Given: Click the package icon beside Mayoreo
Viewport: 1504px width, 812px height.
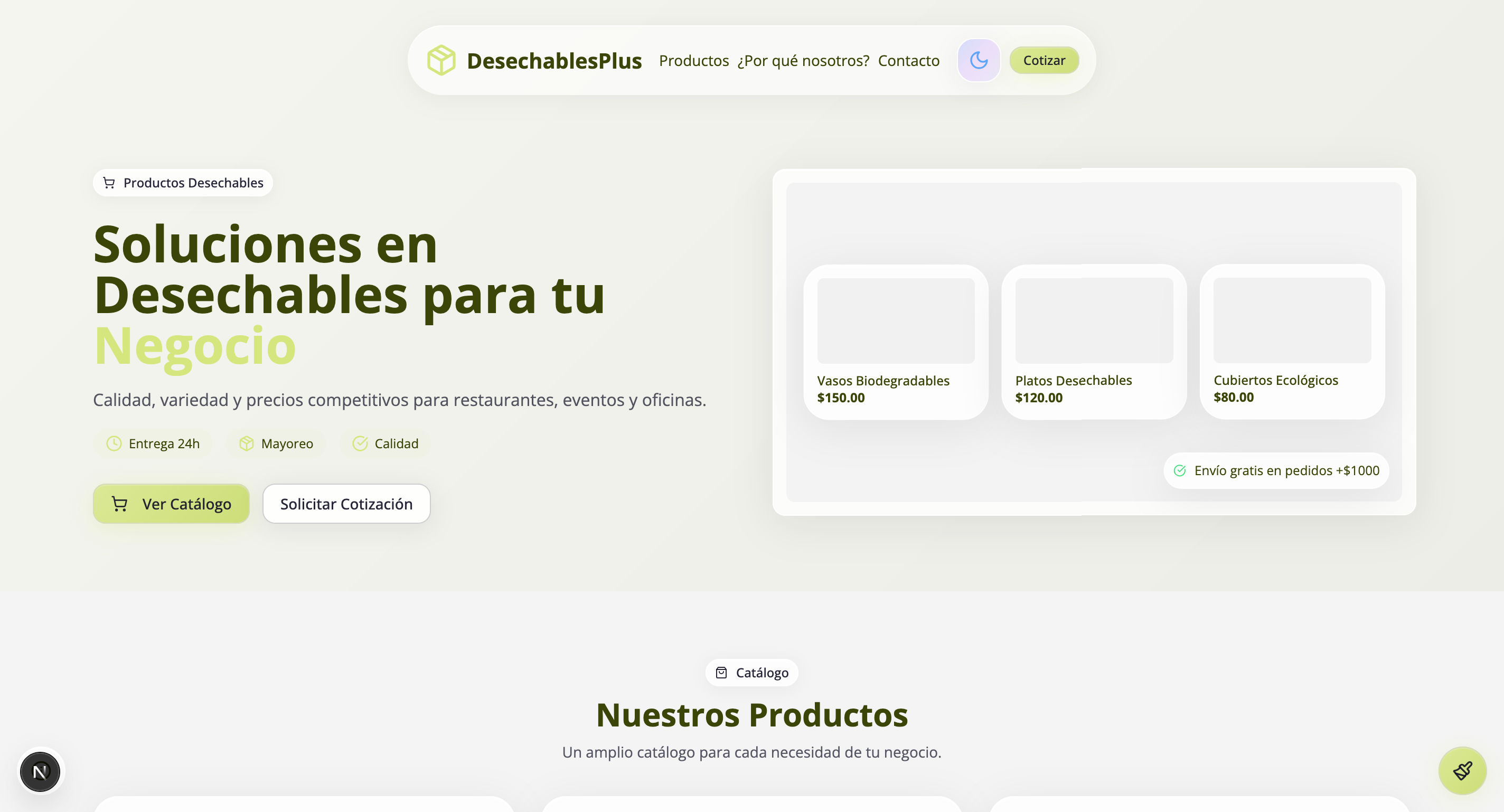Looking at the screenshot, I should pos(247,443).
